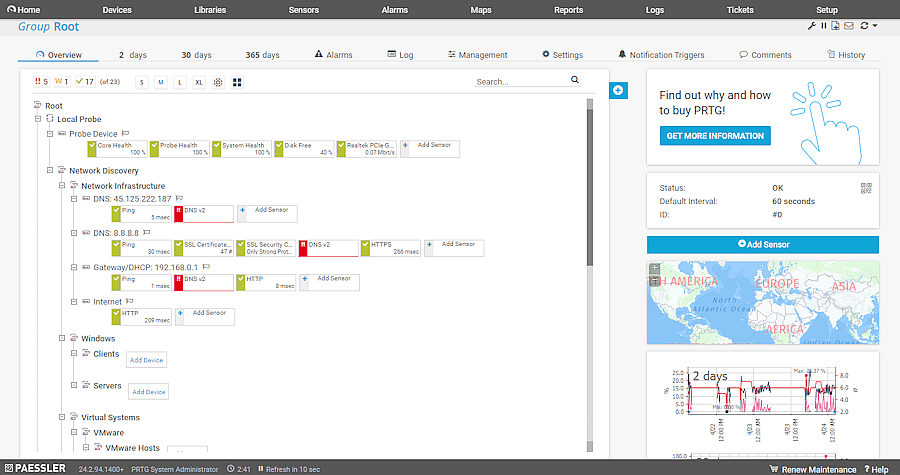Click the envelope email icon
The image size is (900, 475).
[849, 26]
